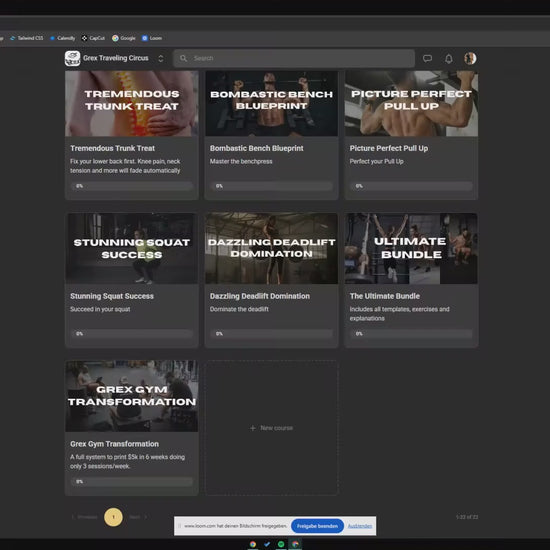Image resolution: width=550 pixels, height=550 pixels.
Task: Open the Calendly bookmark
Action: click(62, 38)
